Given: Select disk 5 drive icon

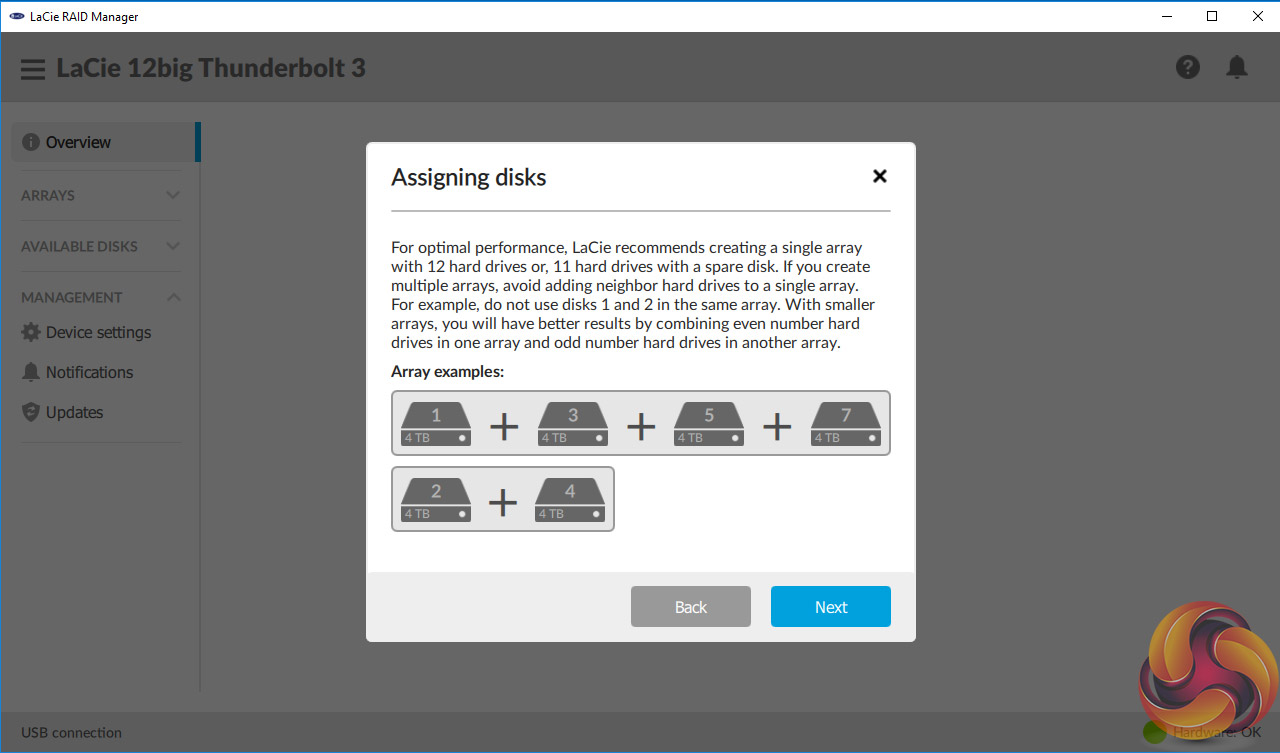Looking at the screenshot, I should 709,423.
